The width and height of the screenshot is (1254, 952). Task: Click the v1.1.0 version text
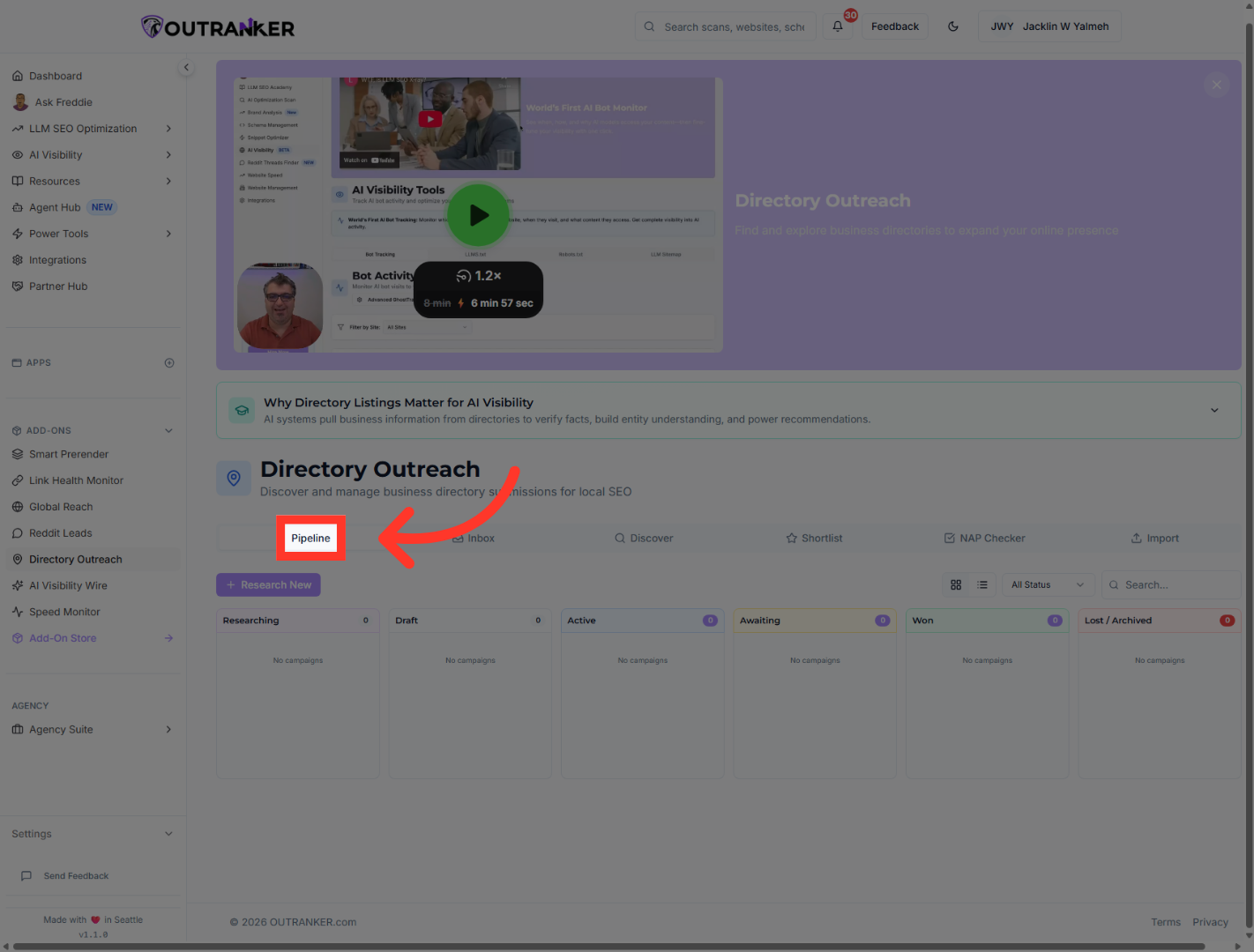tap(93, 935)
